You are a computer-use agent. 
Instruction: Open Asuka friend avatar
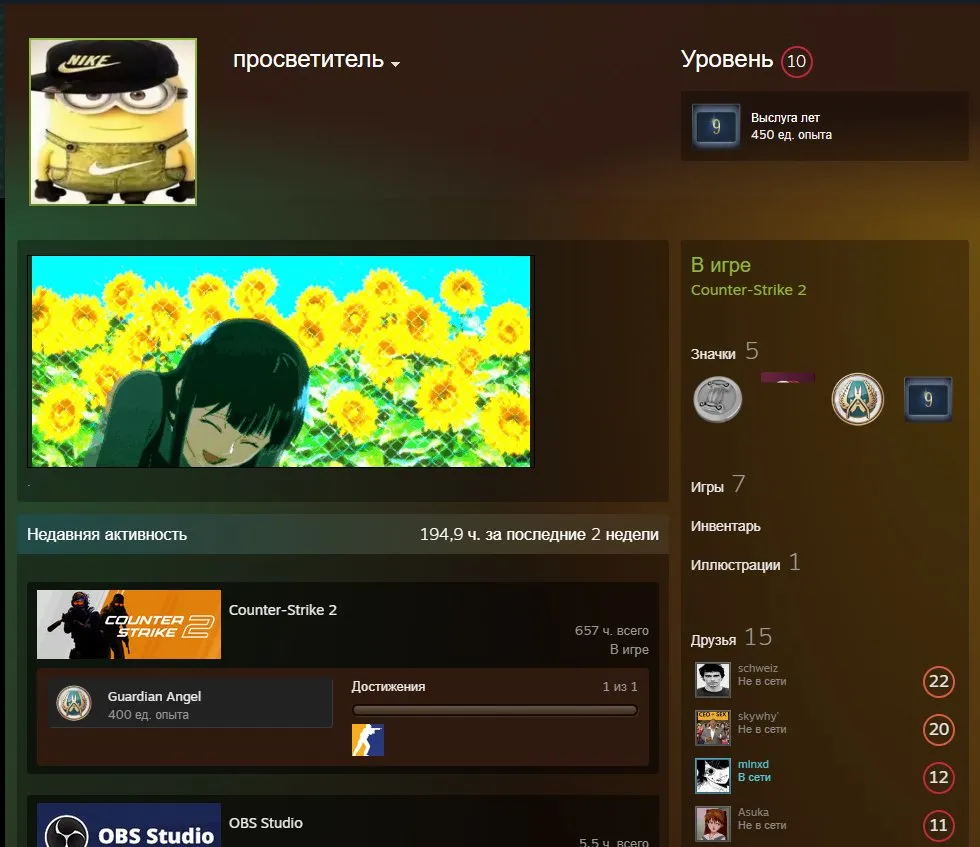[x=713, y=824]
